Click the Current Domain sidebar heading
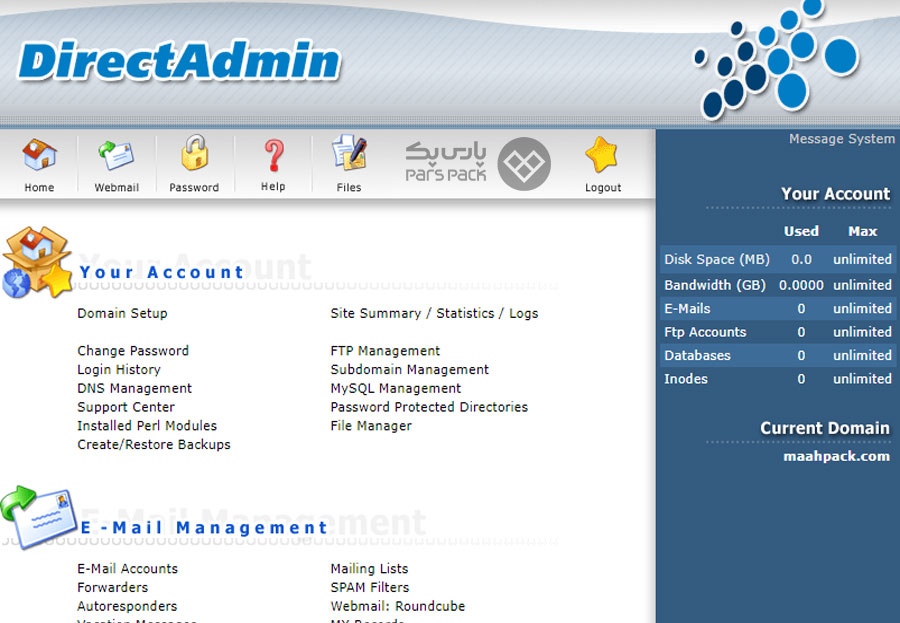900x623 pixels. [825, 428]
